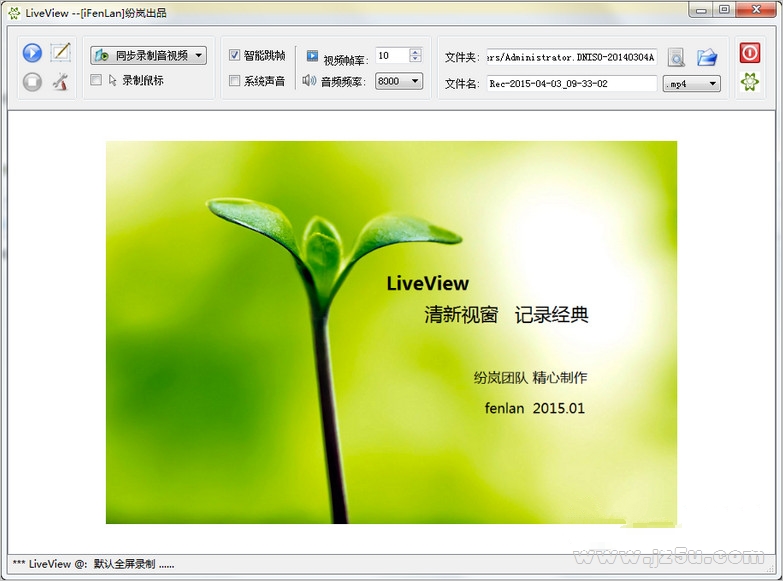Click the LiveView app icon in title bar
Image resolution: width=783 pixels, height=581 pixels.
[14, 13]
